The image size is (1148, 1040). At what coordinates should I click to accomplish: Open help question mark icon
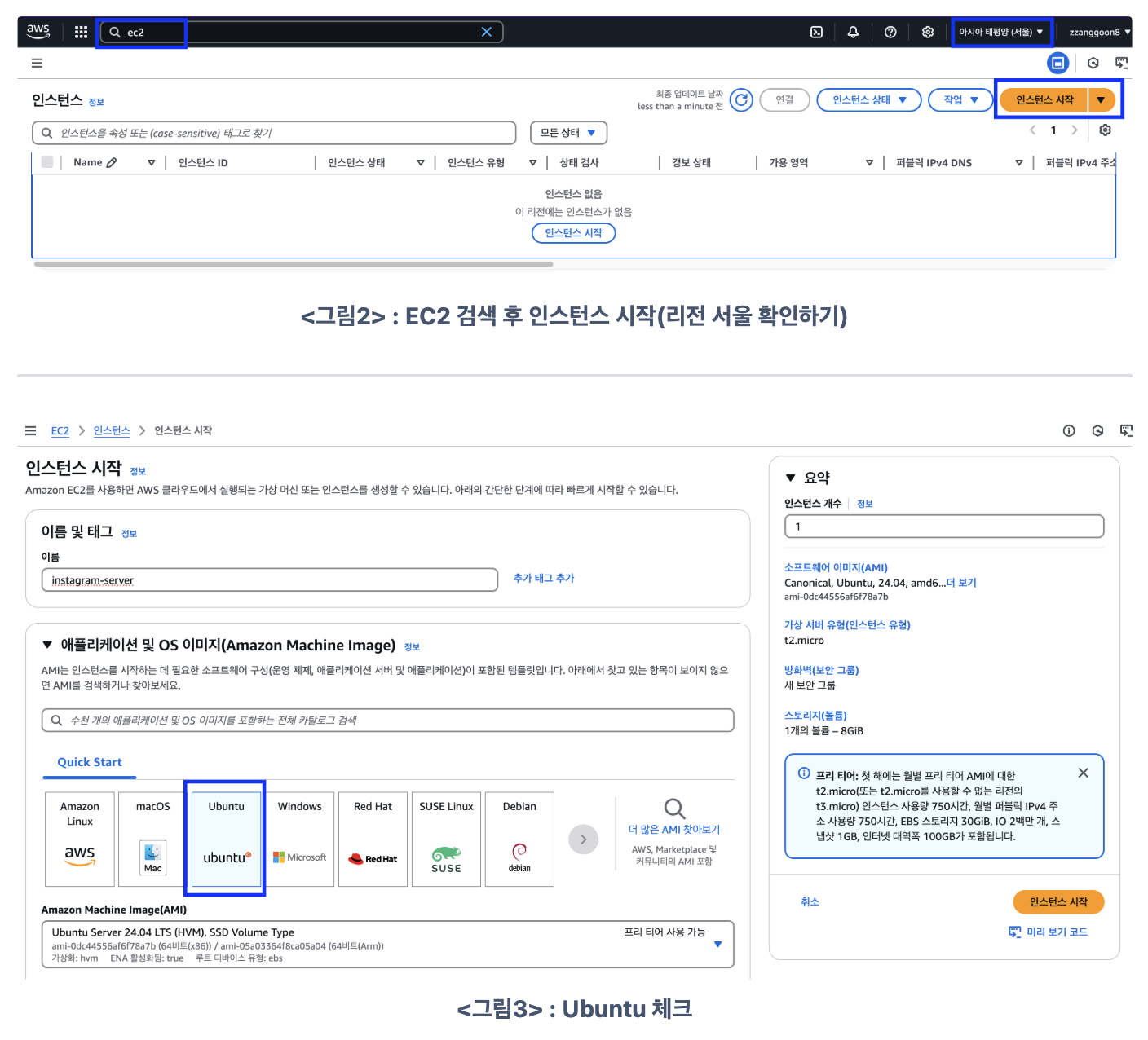pyautogui.click(x=890, y=32)
